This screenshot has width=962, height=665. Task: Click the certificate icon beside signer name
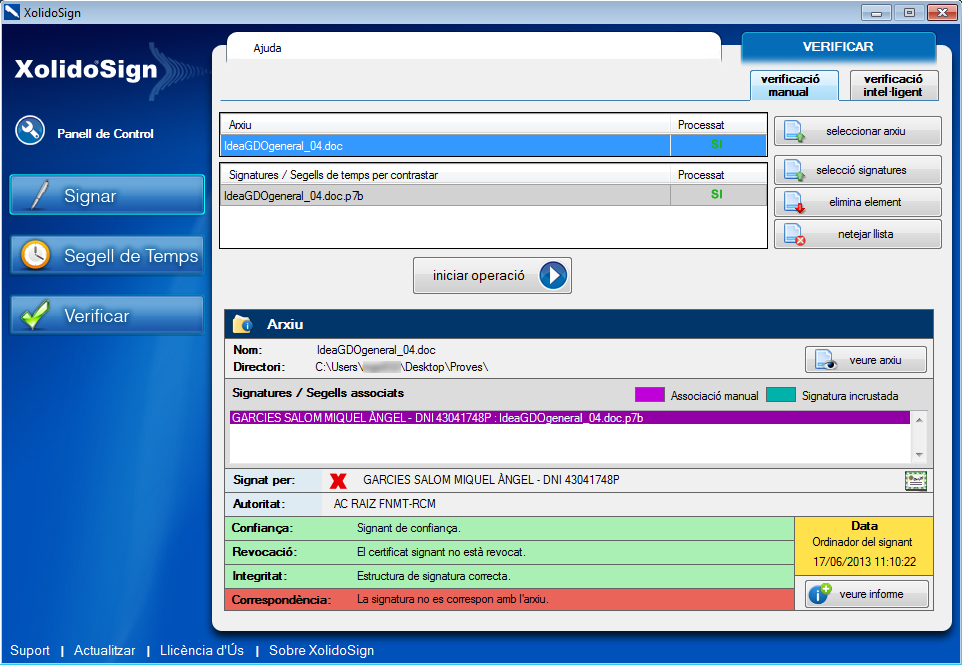[x=915, y=480]
